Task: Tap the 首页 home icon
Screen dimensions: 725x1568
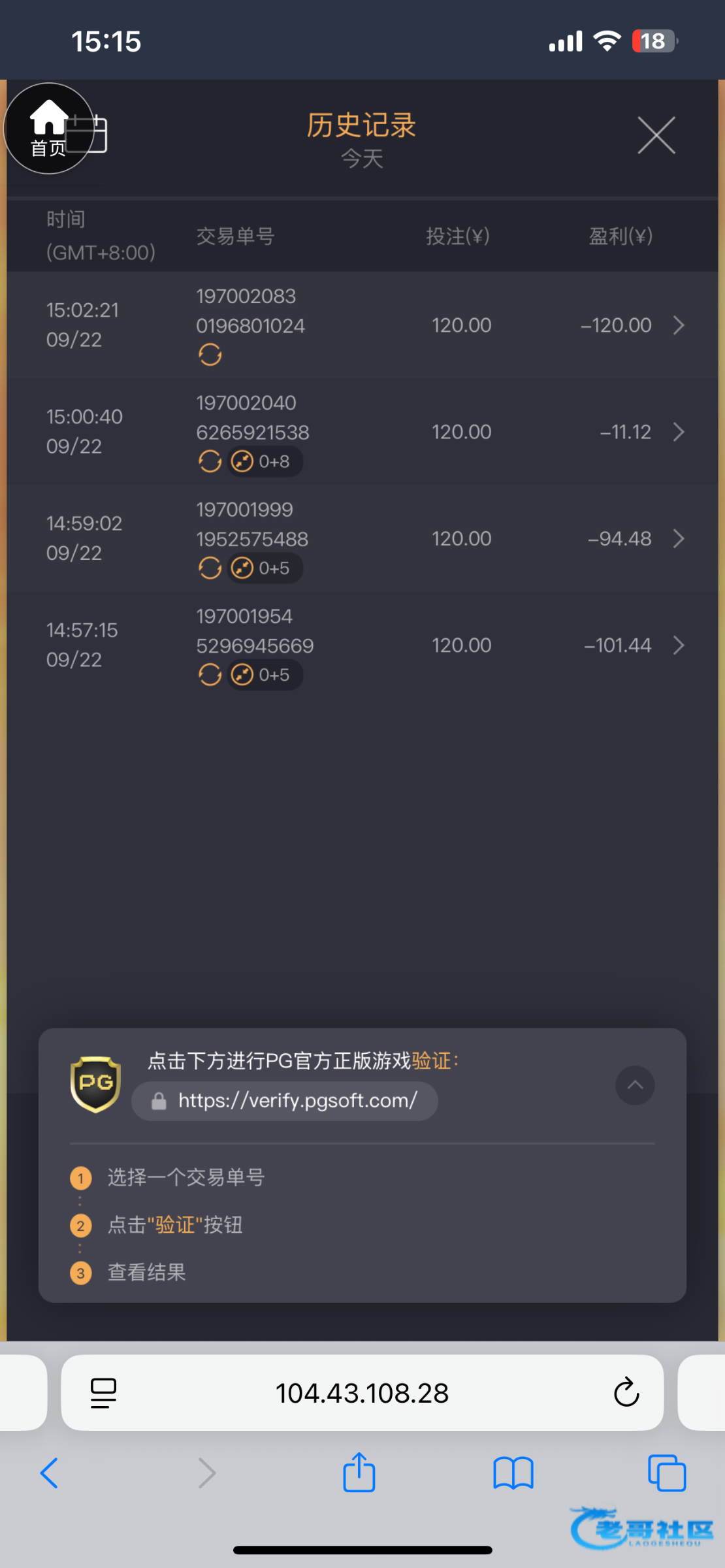Action: coord(48,129)
